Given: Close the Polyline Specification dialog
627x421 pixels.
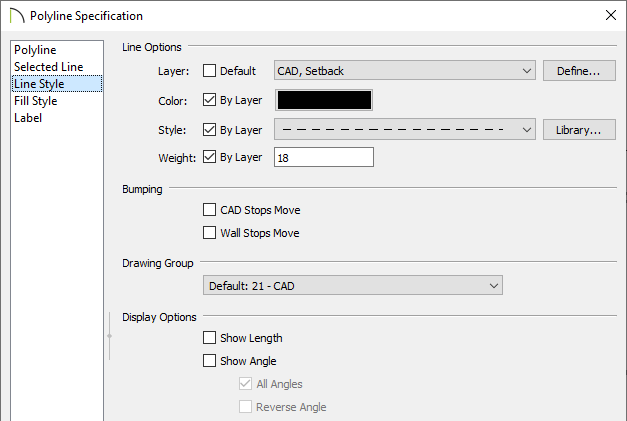Looking at the screenshot, I should 611,16.
